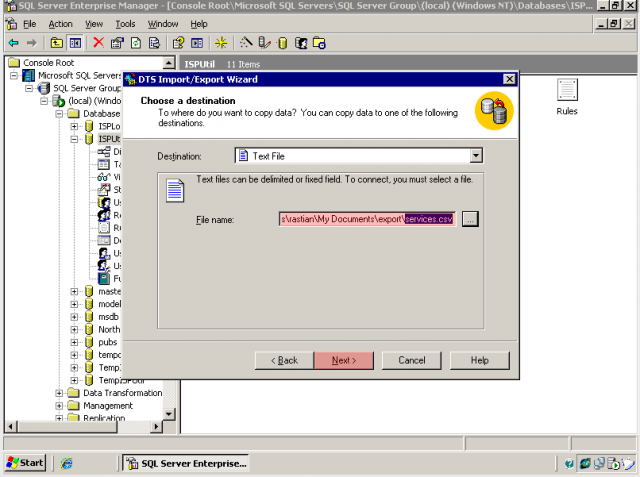
Task: Collapse the Microsoft SQL Servers node
Action: [15, 76]
